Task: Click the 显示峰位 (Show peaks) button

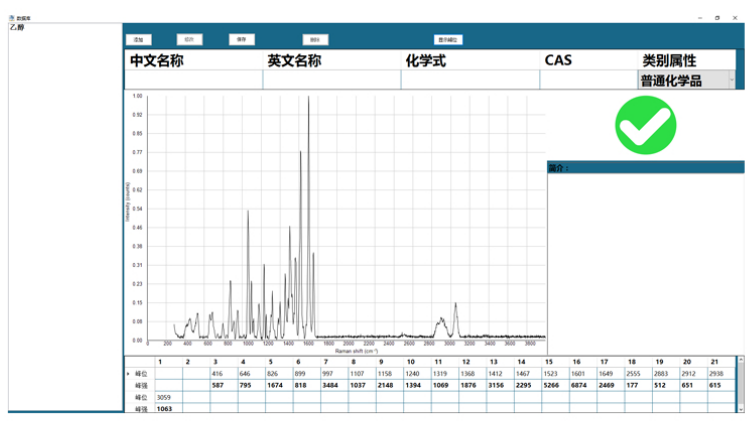Action: click(448, 40)
